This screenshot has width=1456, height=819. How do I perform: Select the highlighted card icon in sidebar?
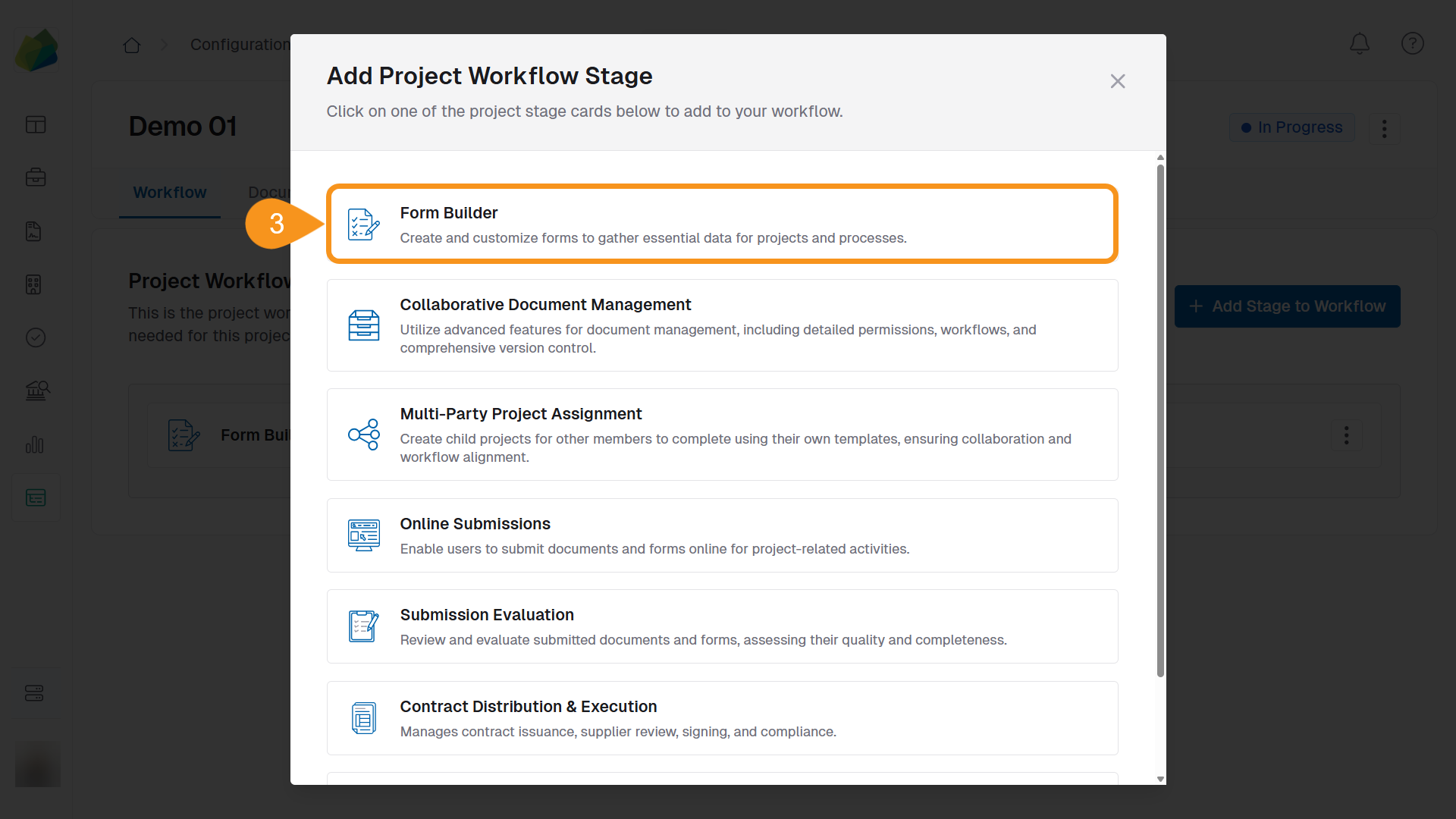pyautogui.click(x=36, y=497)
